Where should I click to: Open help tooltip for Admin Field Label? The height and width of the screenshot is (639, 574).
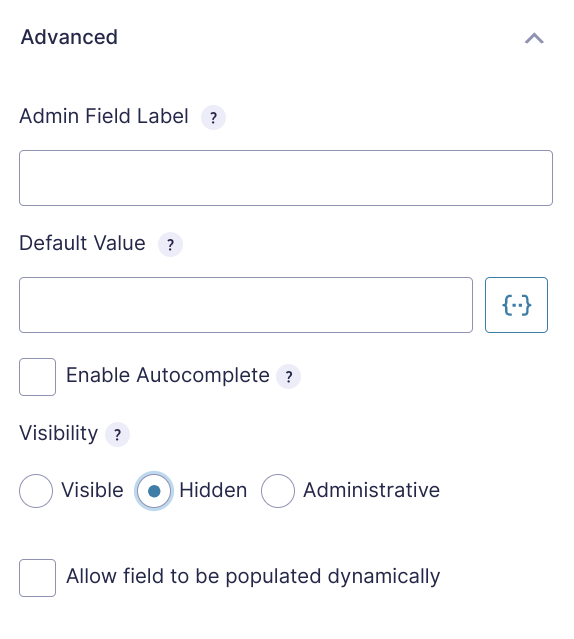point(213,118)
